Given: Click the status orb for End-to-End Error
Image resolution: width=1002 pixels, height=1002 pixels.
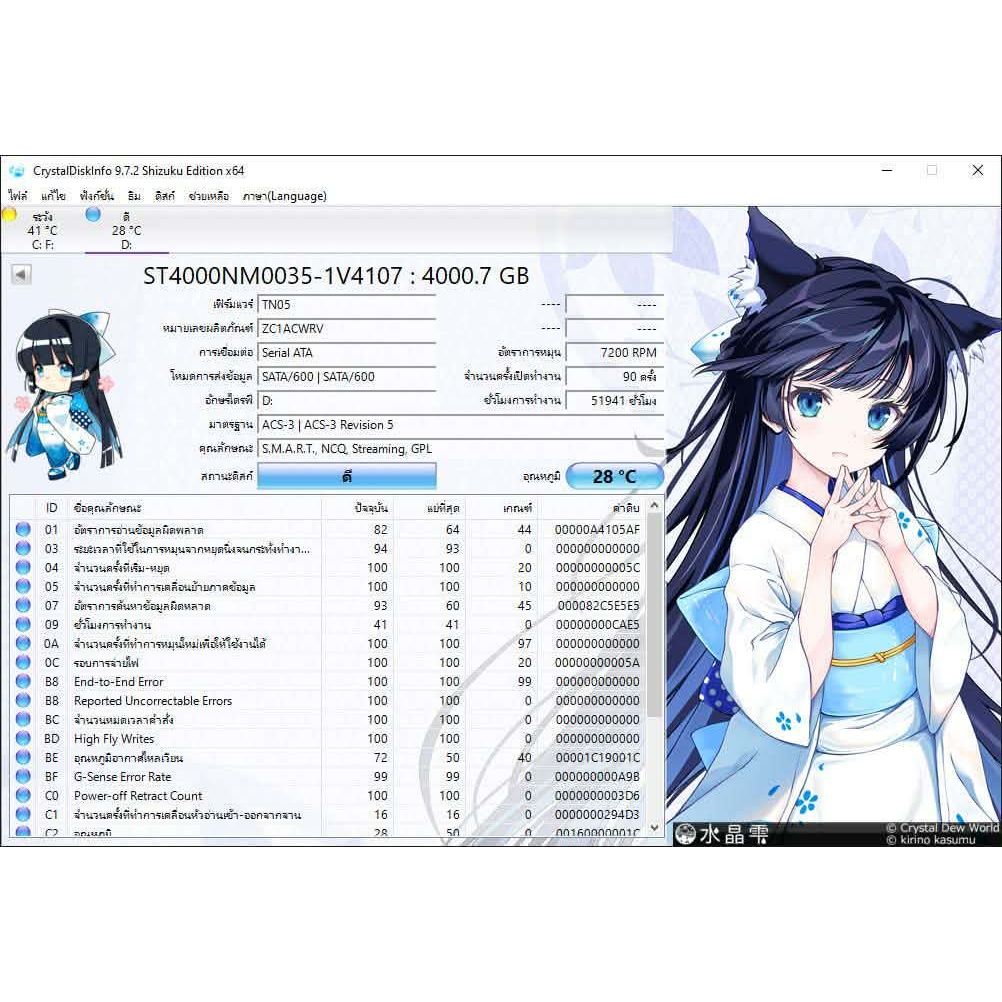Looking at the screenshot, I should pyautogui.click(x=23, y=682).
